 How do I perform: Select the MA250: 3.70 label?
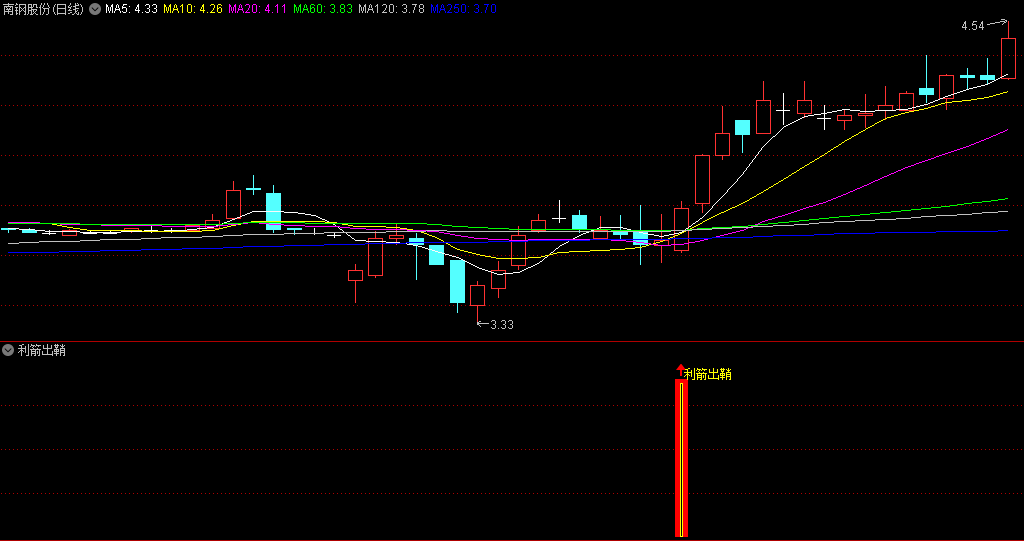pyautogui.click(x=464, y=9)
